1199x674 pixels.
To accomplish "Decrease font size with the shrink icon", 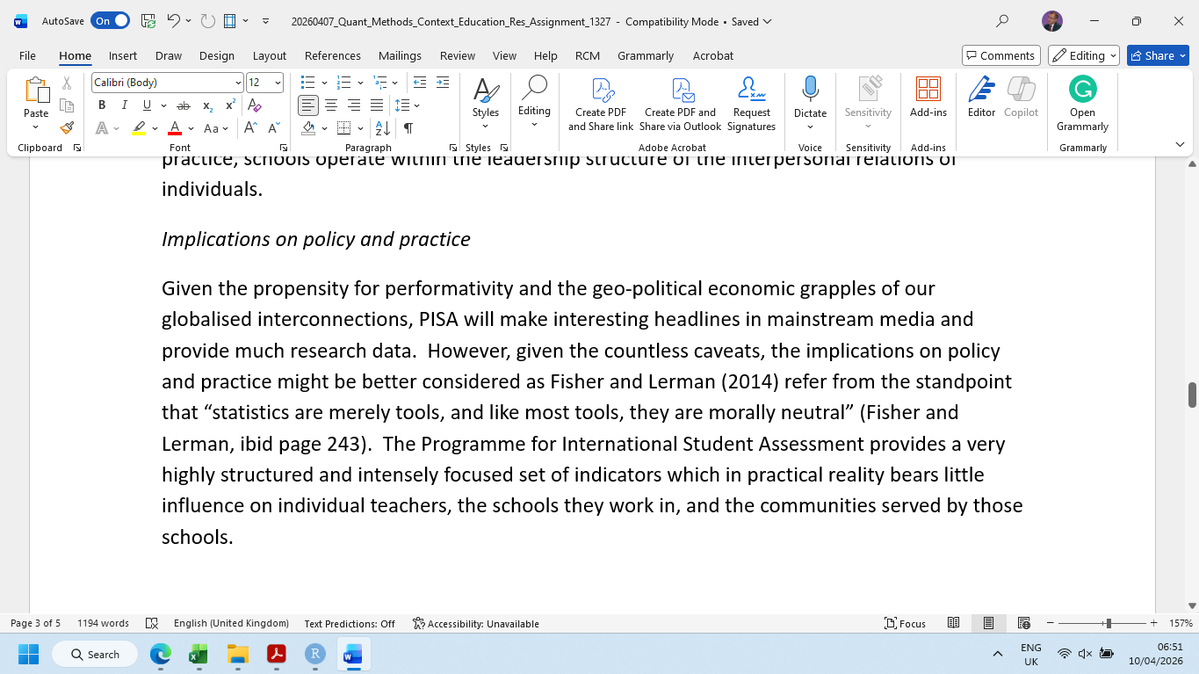I will 274,129.
